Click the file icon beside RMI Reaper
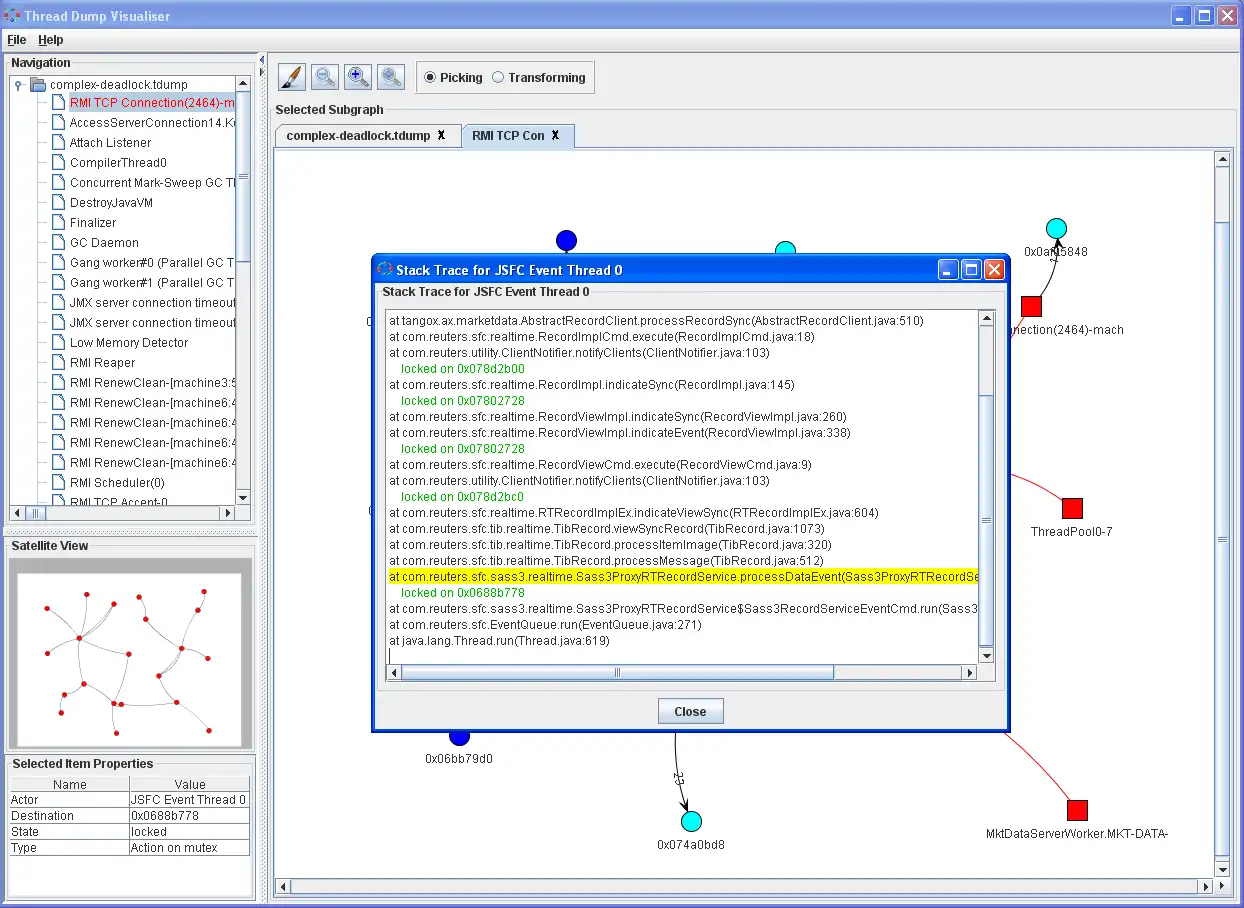Screen dimensions: 1244x908 pos(58,362)
